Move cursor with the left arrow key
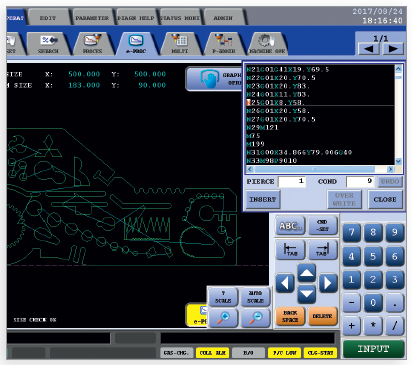The width and height of the screenshot is (413, 365). click(x=285, y=283)
